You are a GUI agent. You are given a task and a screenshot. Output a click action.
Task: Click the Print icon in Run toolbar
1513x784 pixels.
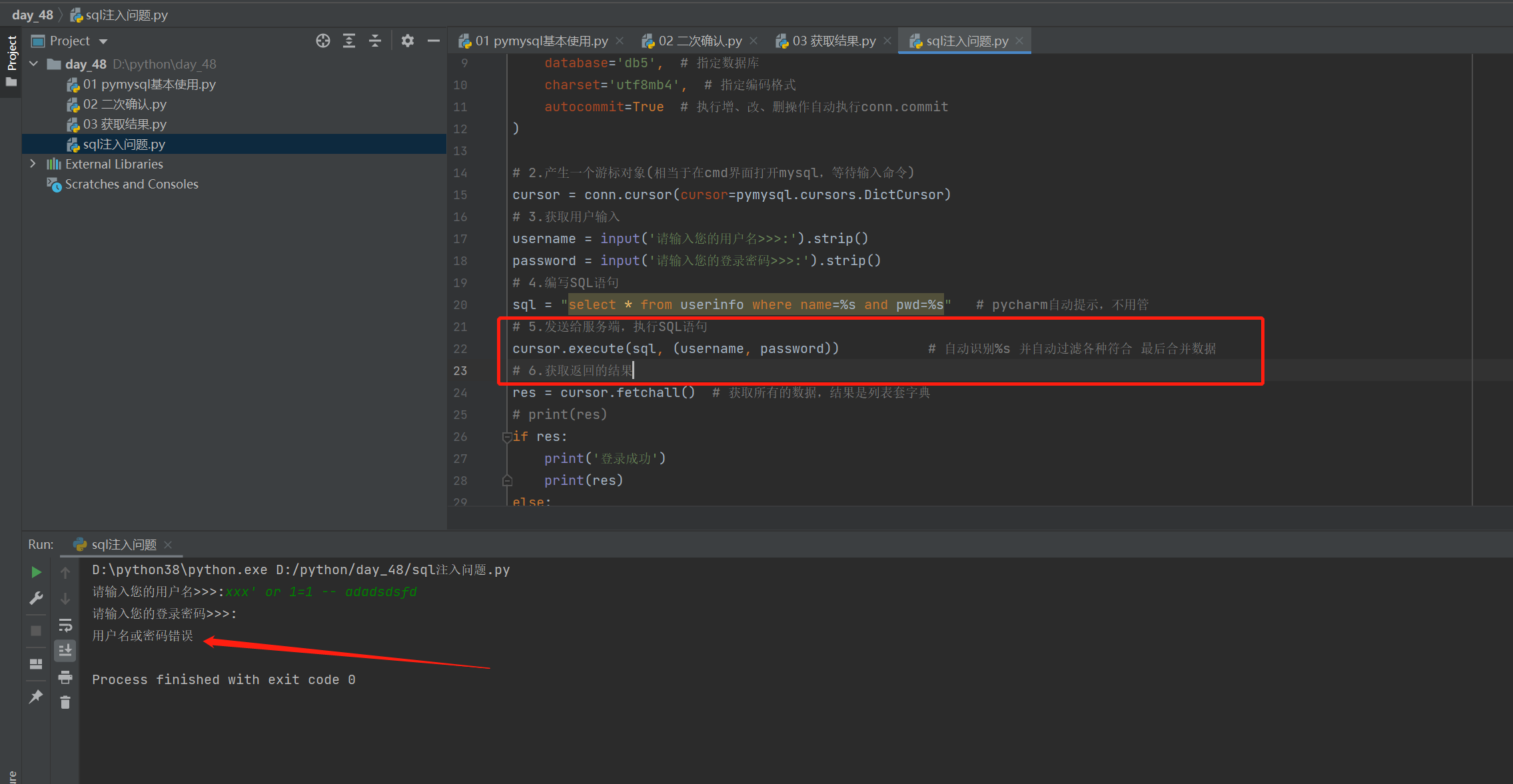65,677
